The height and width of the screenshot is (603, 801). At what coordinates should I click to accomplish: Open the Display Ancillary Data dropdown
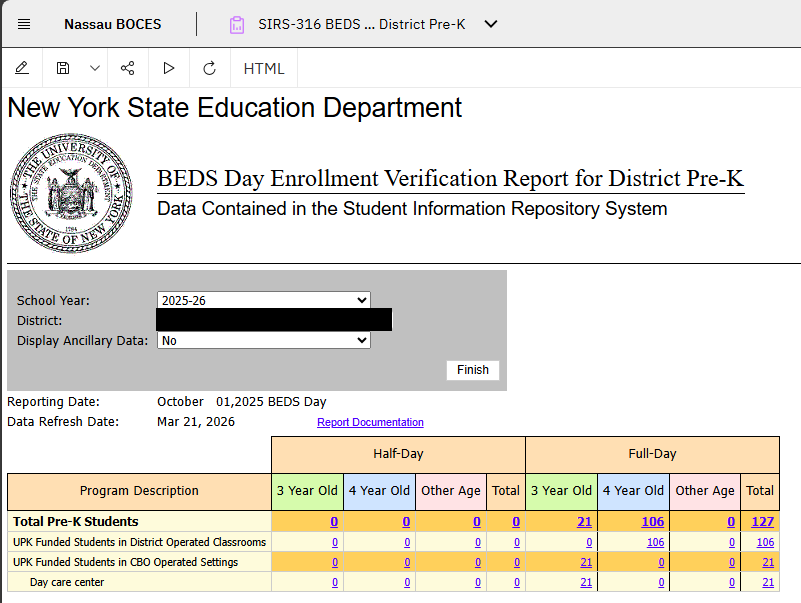(264, 340)
